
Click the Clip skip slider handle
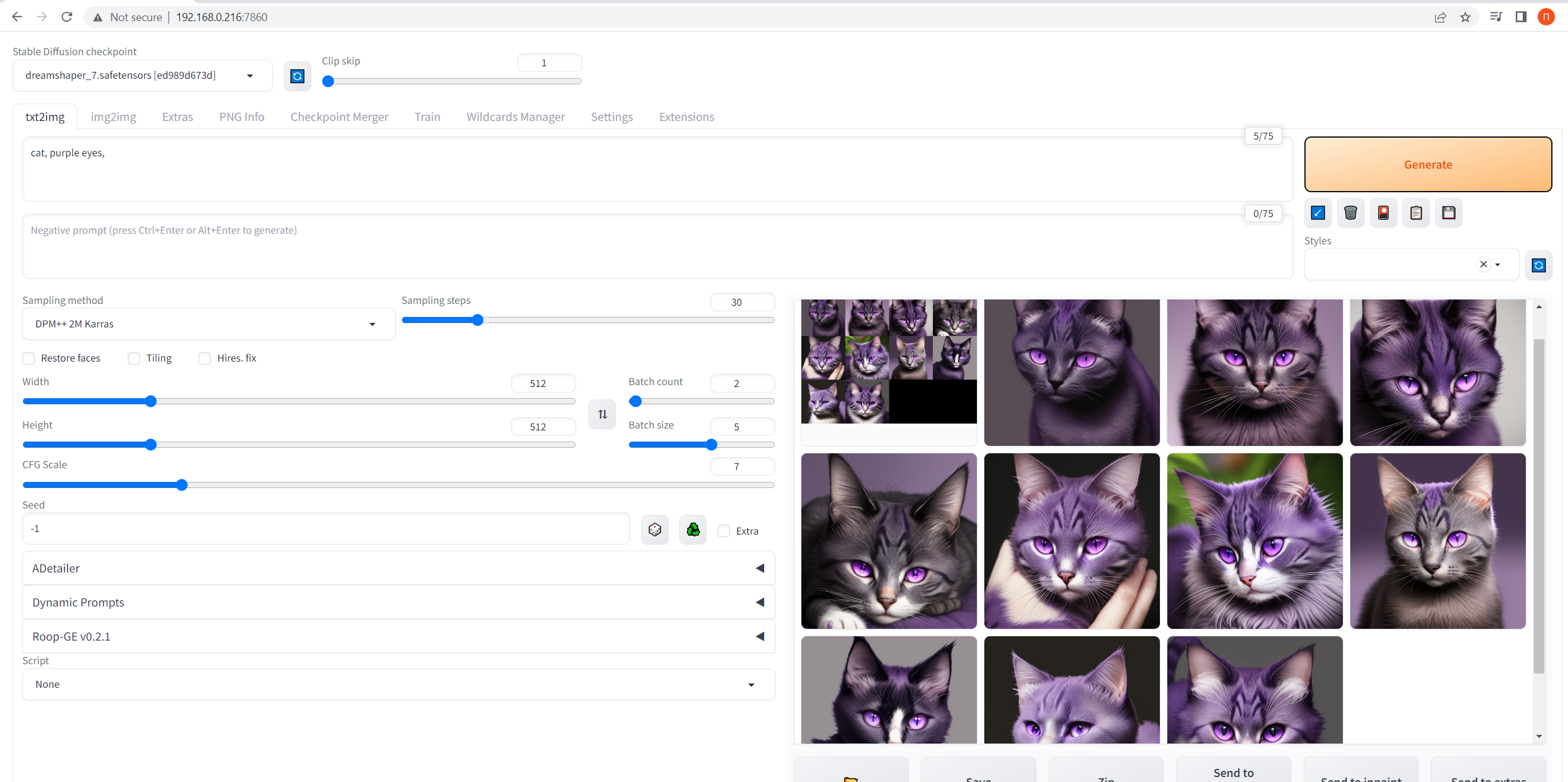(328, 81)
